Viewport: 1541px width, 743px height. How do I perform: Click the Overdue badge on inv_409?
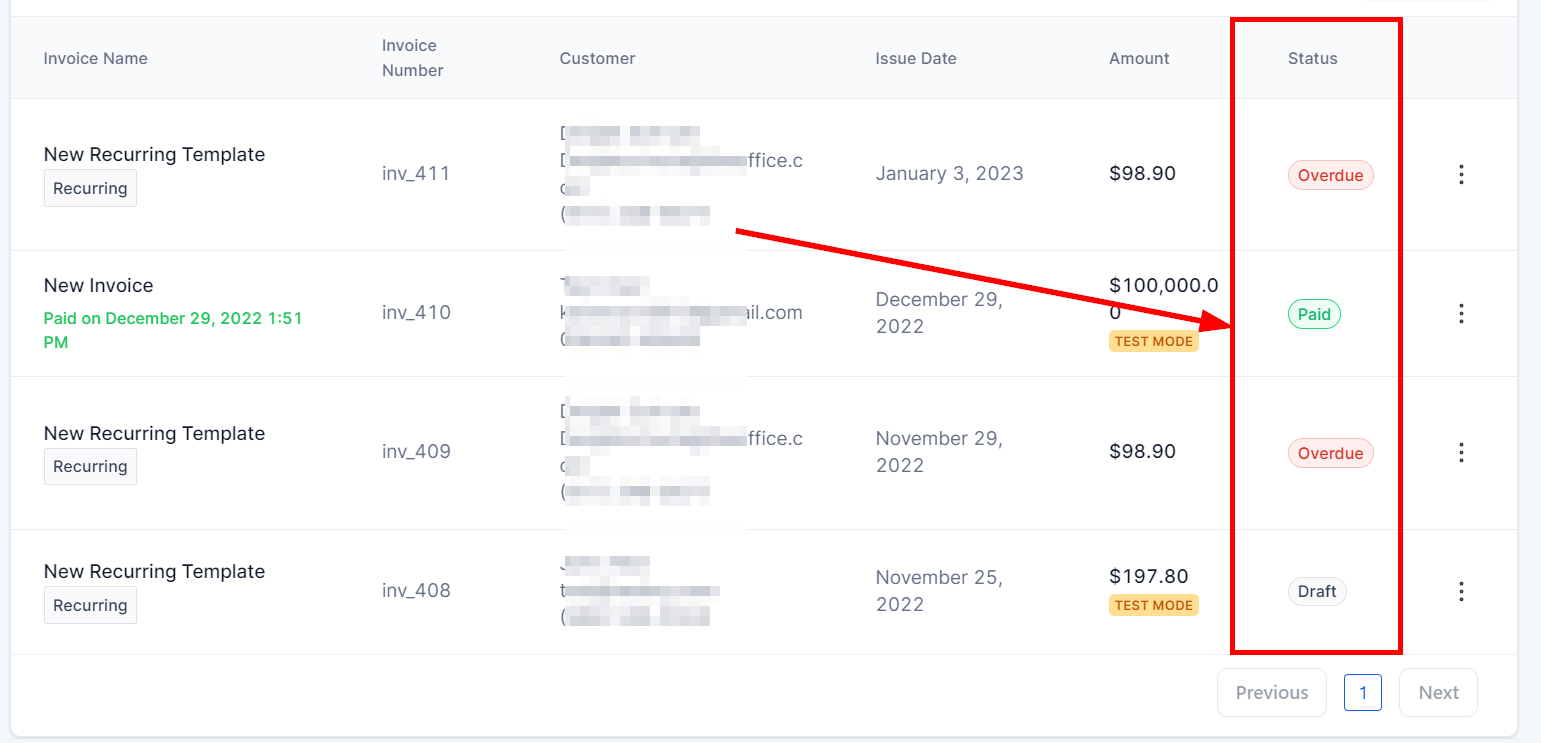point(1330,454)
